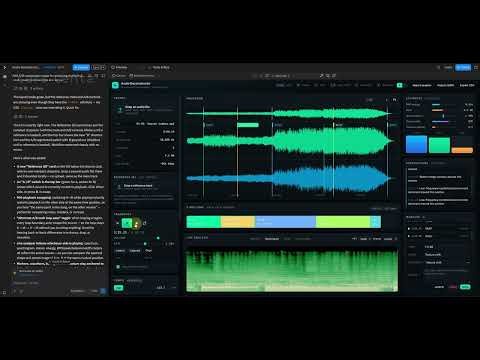Toggle the green switch in app header
The height and width of the screenshot is (360, 480).
(x=401, y=85)
